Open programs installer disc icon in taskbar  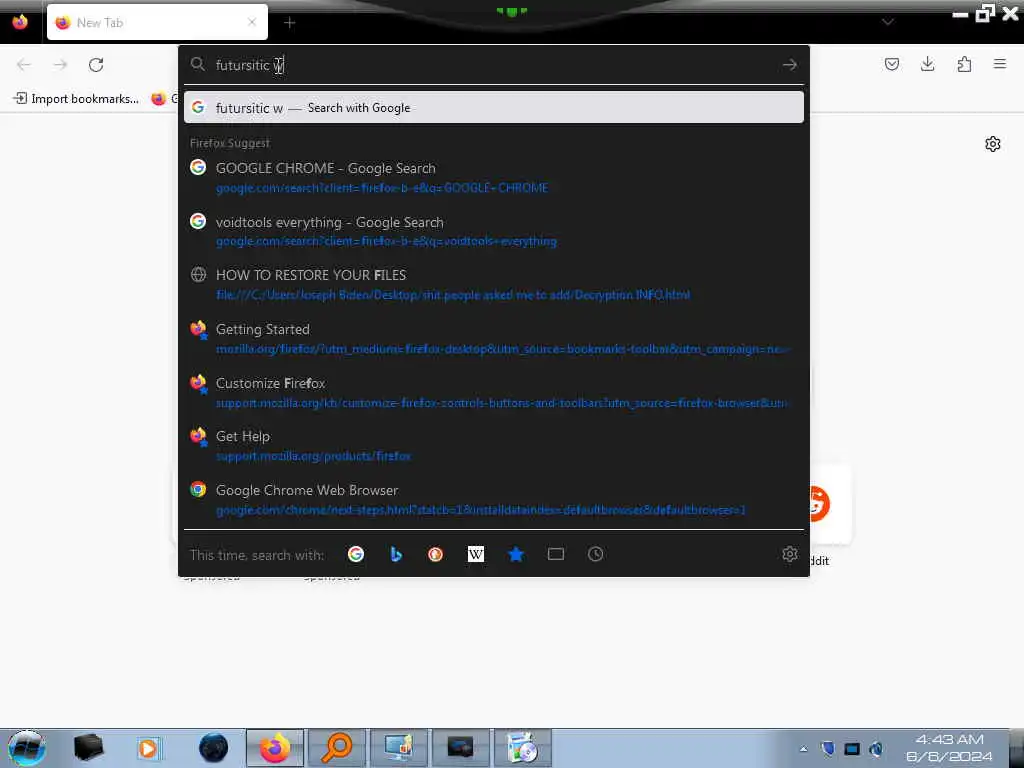click(x=522, y=748)
